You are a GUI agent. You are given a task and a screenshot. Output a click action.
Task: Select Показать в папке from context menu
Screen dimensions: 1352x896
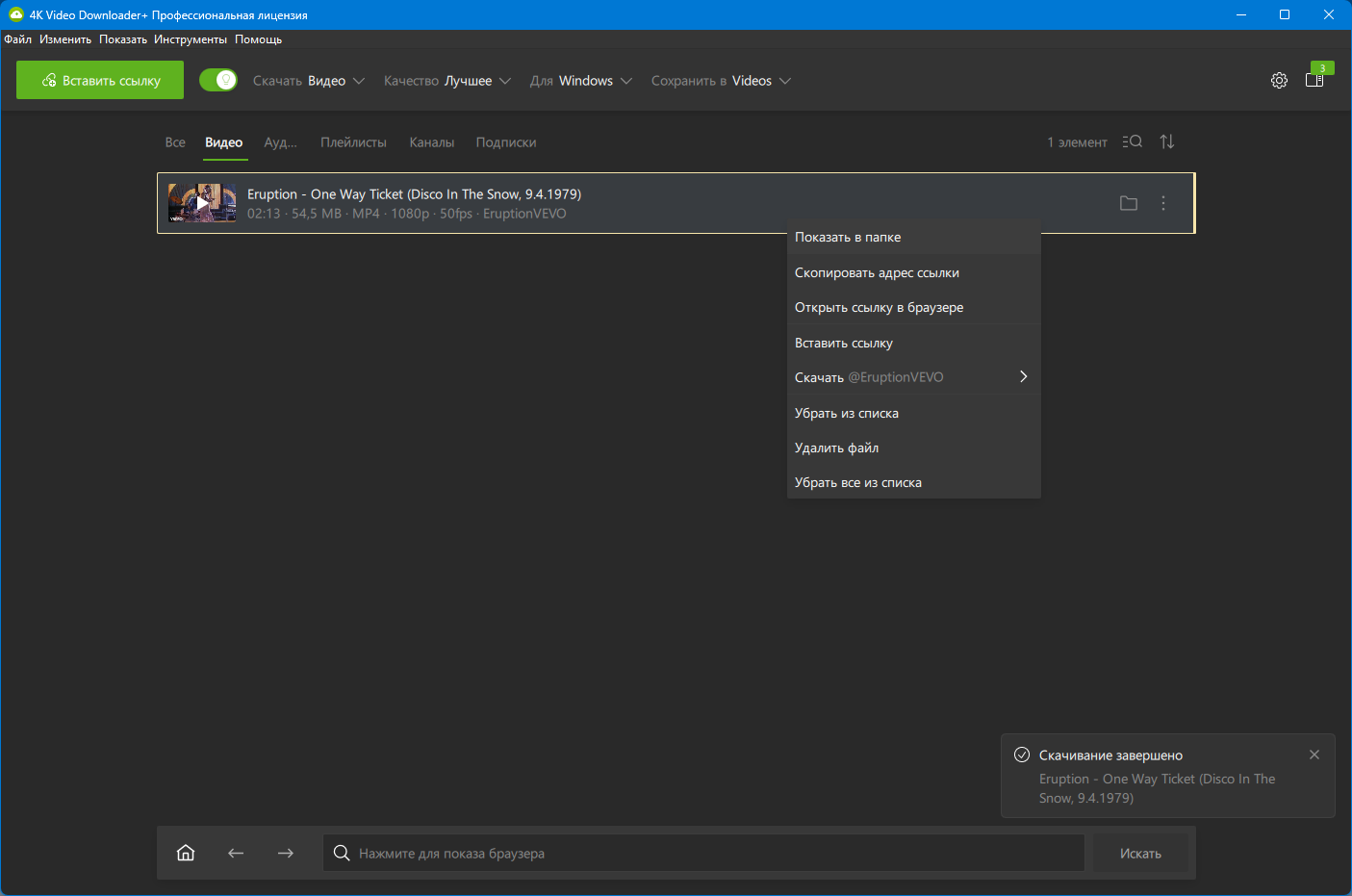pyautogui.click(x=848, y=237)
